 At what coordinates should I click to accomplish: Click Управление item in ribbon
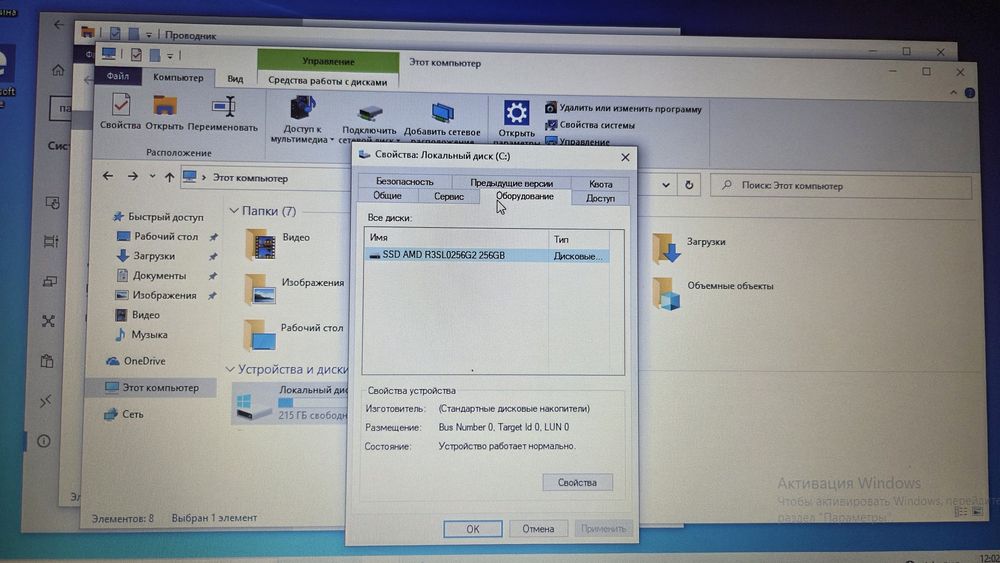tap(578, 142)
